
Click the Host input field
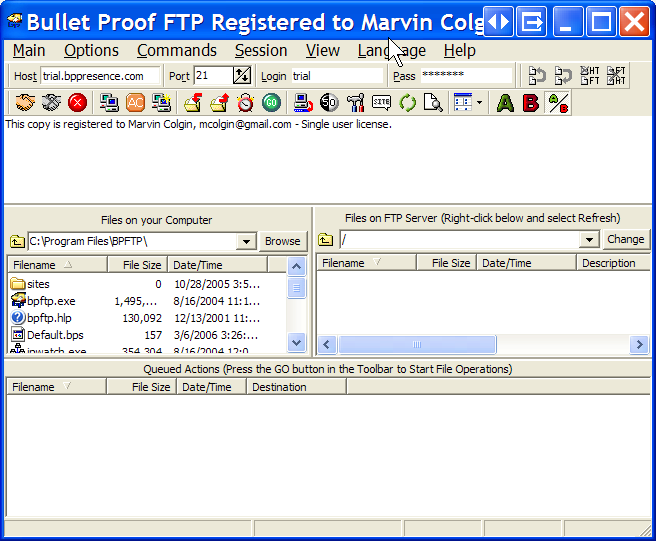[x=100, y=76]
